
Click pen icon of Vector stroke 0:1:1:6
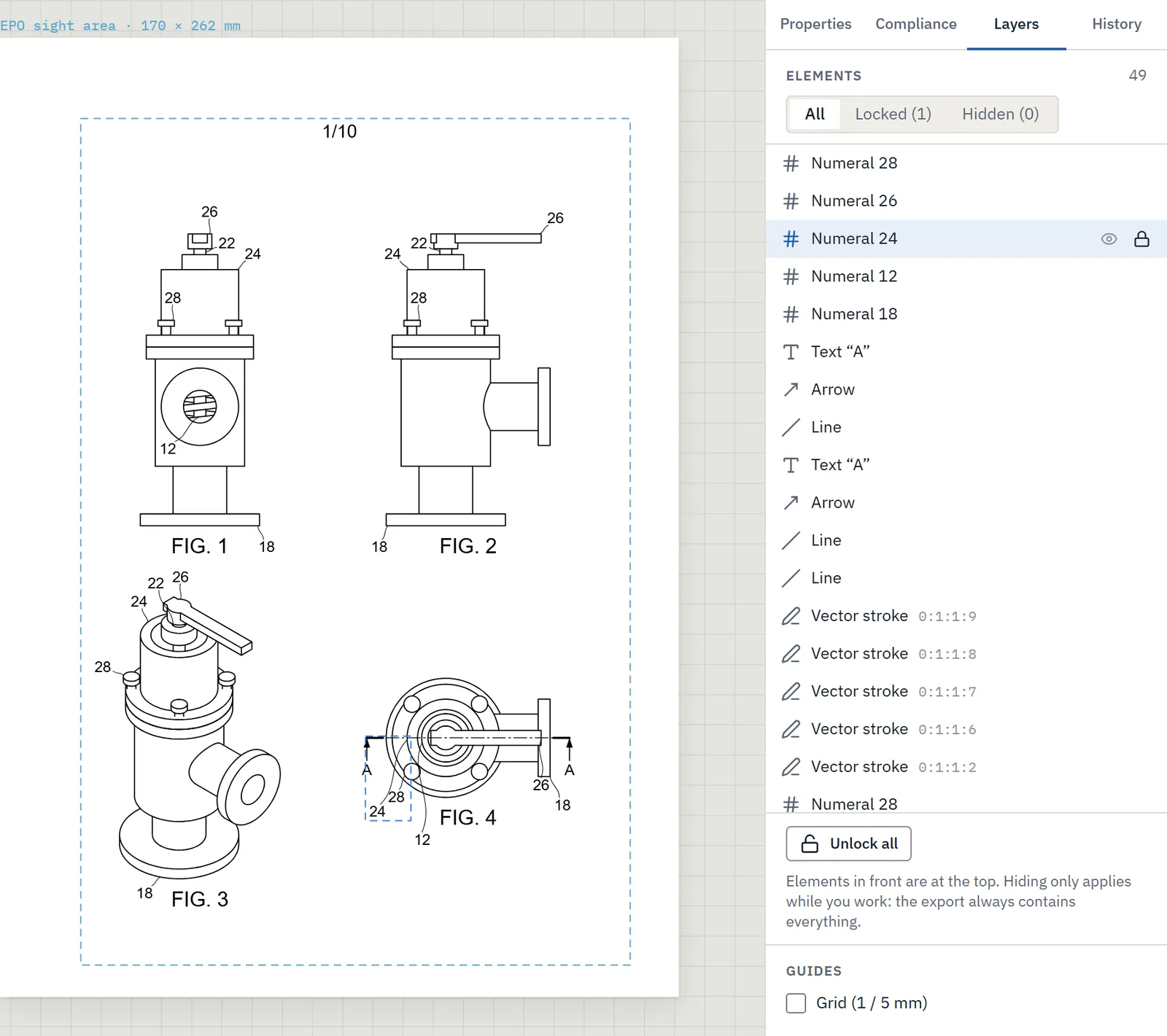tap(791, 730)
